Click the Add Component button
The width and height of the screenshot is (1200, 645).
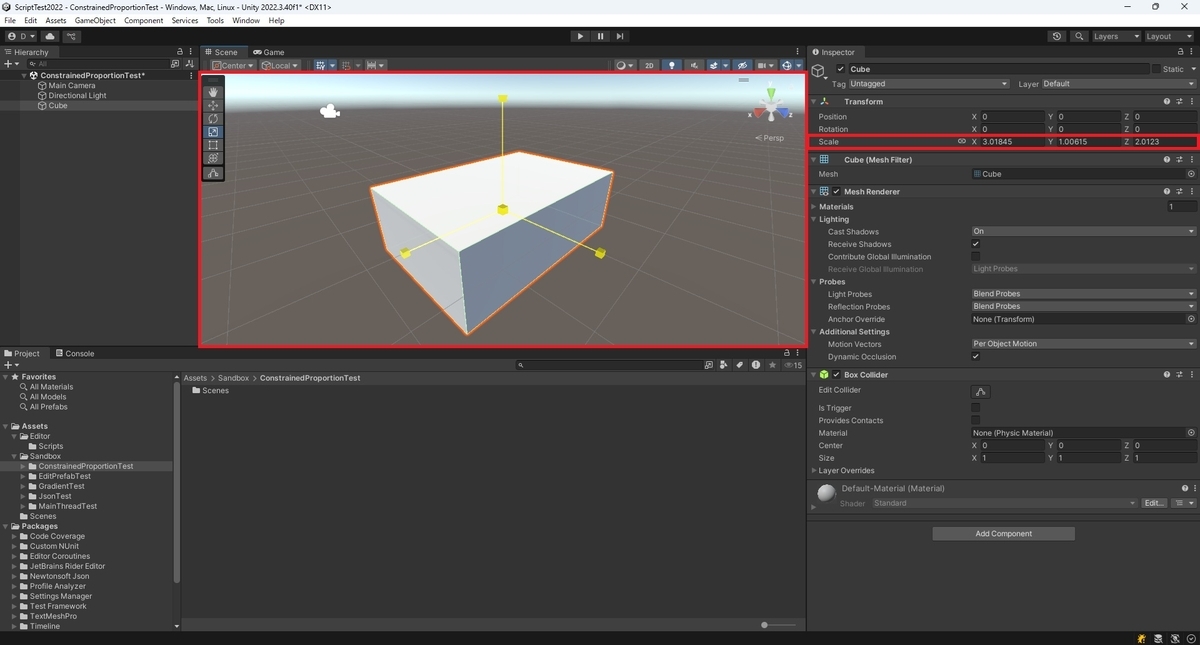point(1003,534)
